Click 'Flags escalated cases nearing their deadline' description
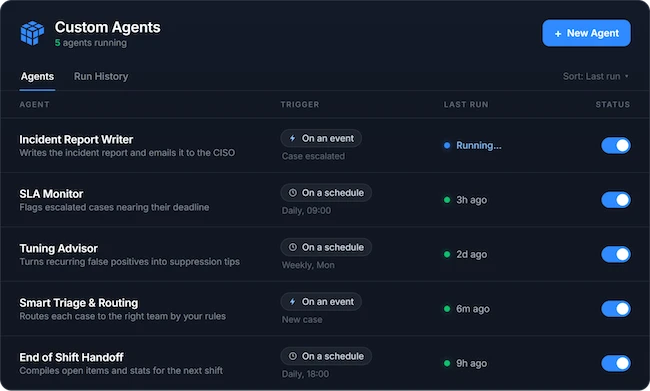The height and width of the screenshot is (391, 650). [x=114, y=207]
